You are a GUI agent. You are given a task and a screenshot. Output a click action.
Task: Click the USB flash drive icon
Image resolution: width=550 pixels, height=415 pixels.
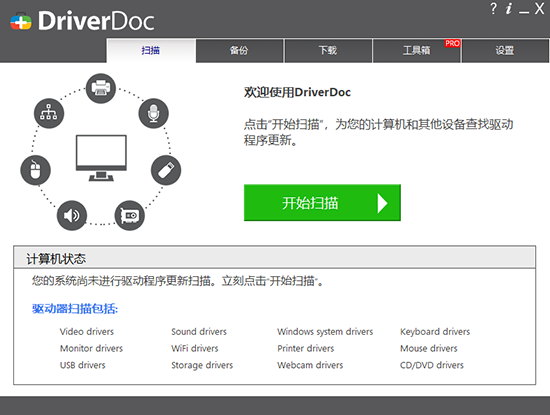166,170
